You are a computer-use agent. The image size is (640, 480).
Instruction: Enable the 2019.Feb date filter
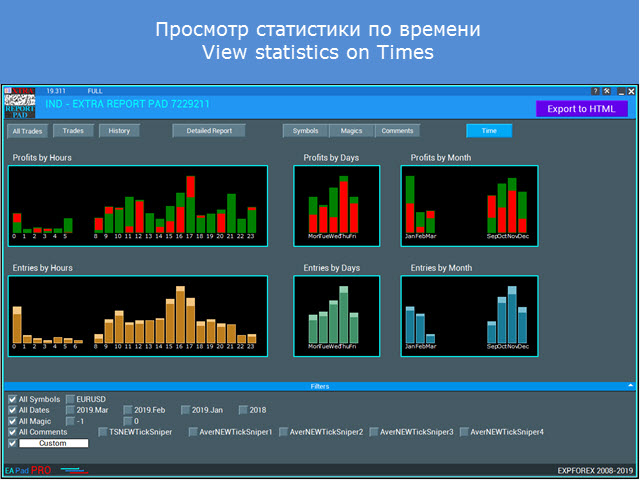click(128, 410)
